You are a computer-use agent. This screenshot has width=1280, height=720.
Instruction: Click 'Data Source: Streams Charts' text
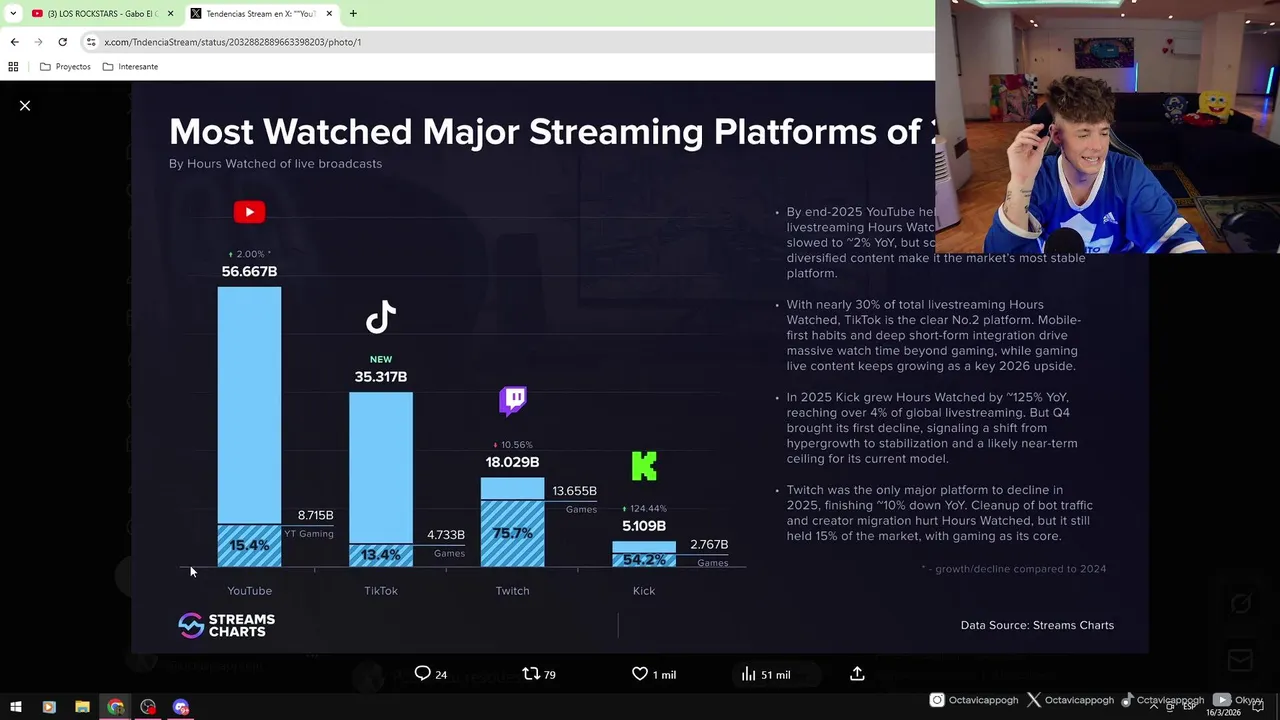click(1037, 625)
